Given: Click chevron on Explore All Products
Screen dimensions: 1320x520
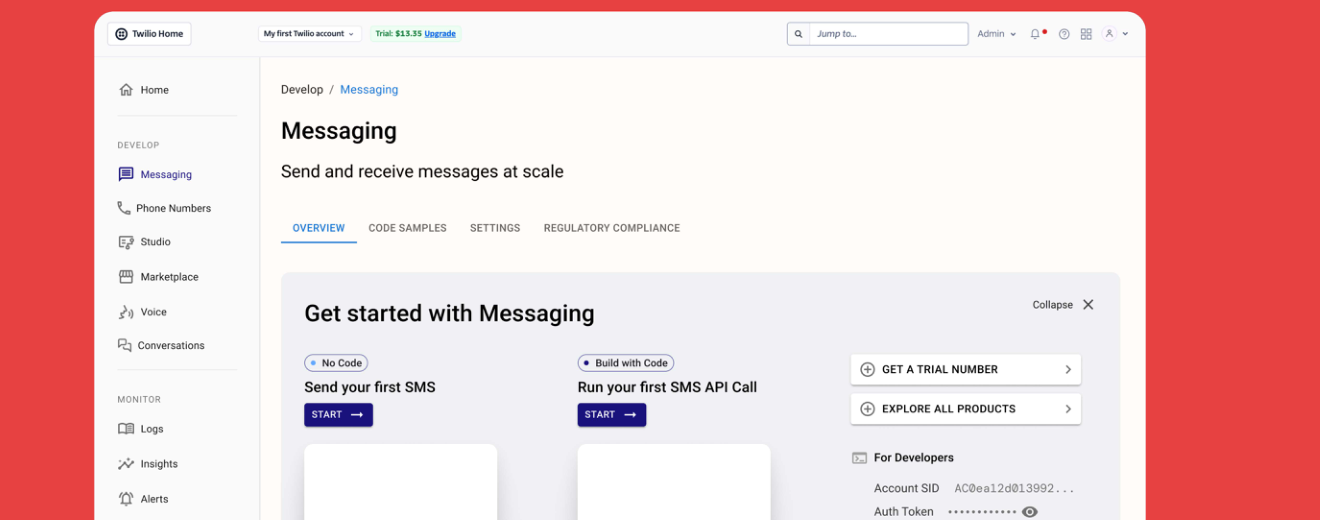Looking at the screenshot, I should click(x=1068, y=409).
